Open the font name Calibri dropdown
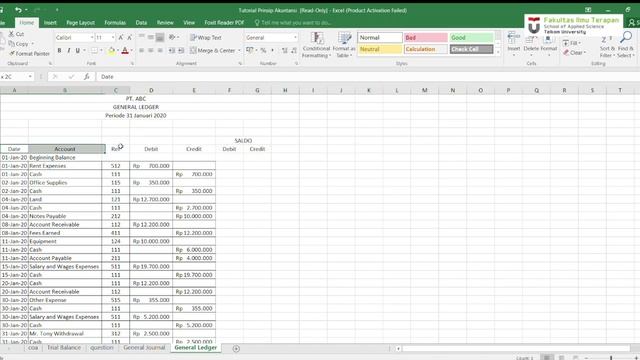The image size is (640, 360). 91,38
